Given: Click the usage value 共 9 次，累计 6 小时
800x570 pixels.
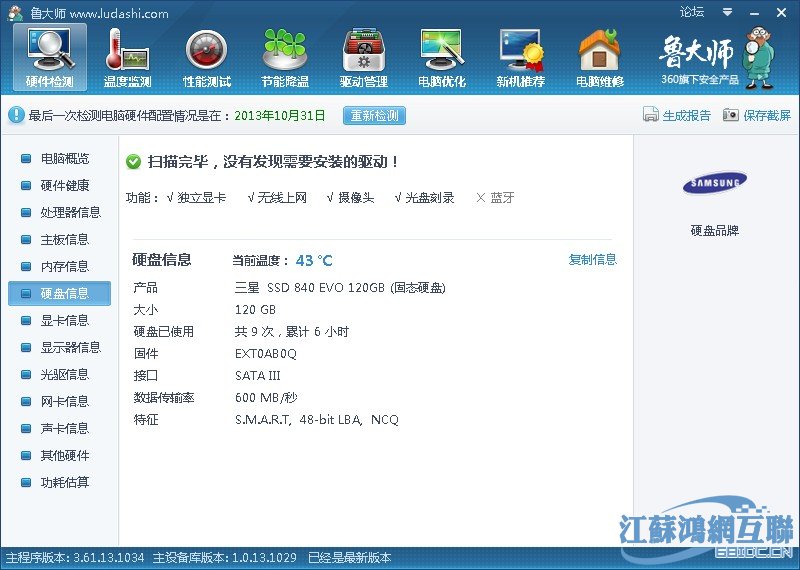Looking at the screenshot, I should coord(292,332).
